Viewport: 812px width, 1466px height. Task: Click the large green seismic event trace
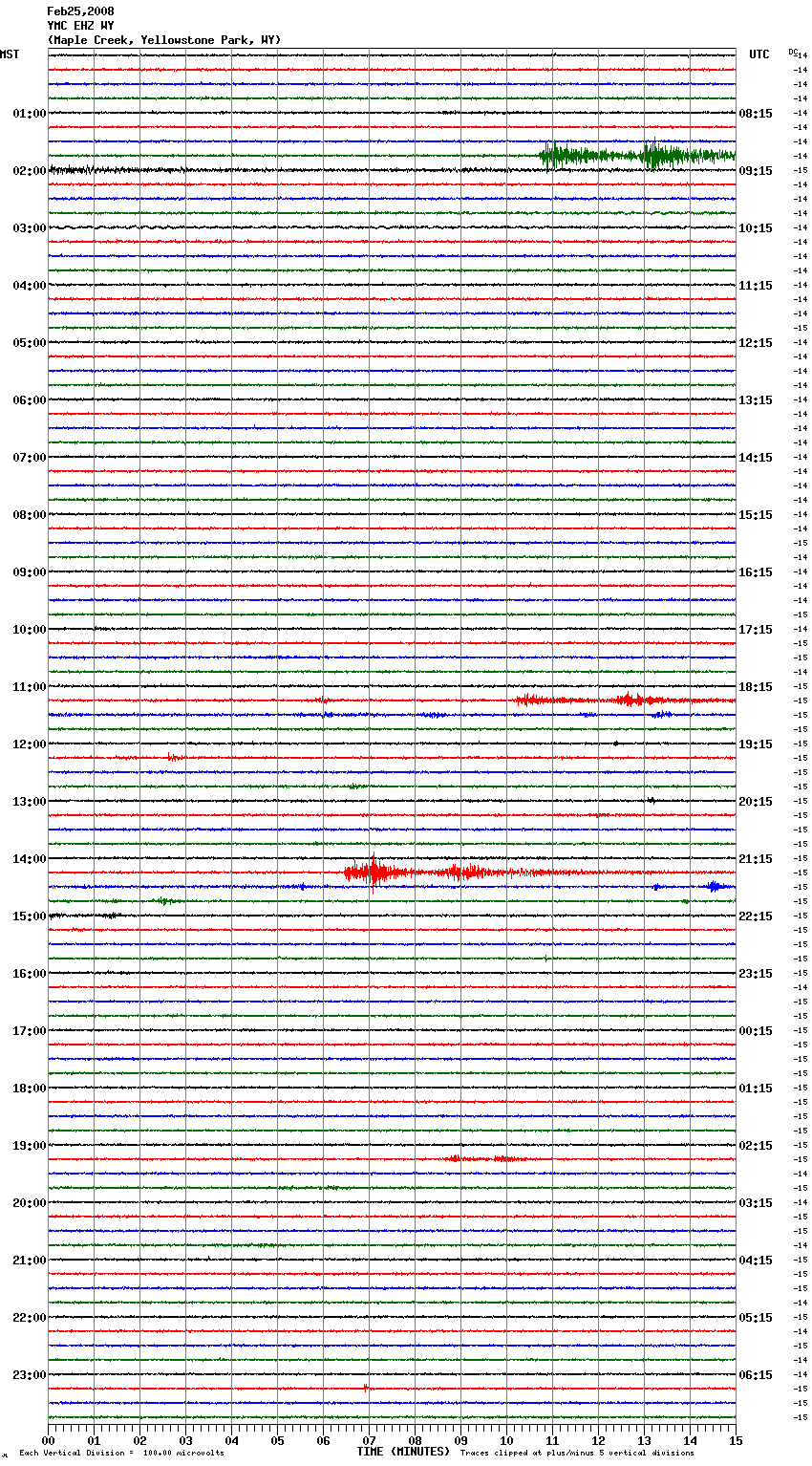[637, 156]
